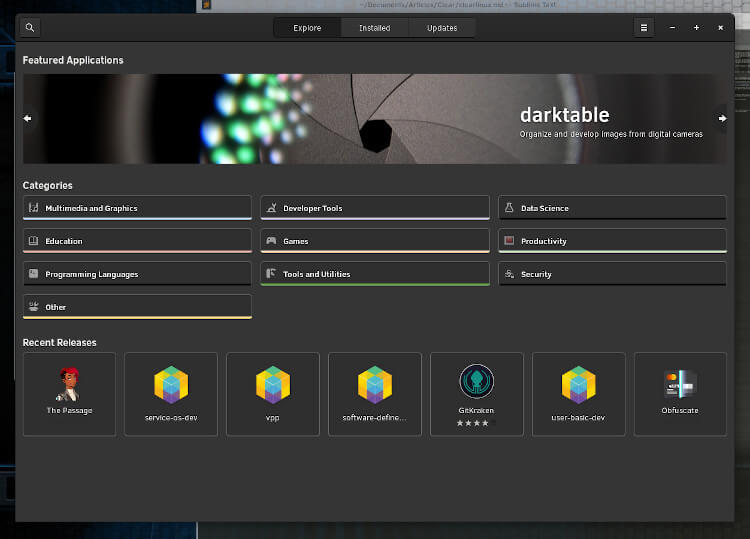Click 'software-define...' name label
The width and height of the screenshot is (750, 539).
pyautogui.click(x=375, y=418)
